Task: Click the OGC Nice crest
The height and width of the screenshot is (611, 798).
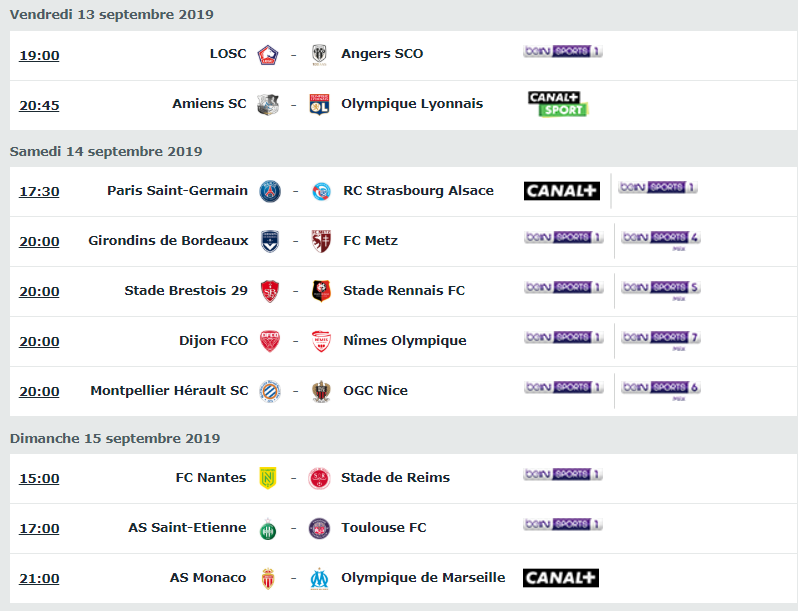Action: 321,391
